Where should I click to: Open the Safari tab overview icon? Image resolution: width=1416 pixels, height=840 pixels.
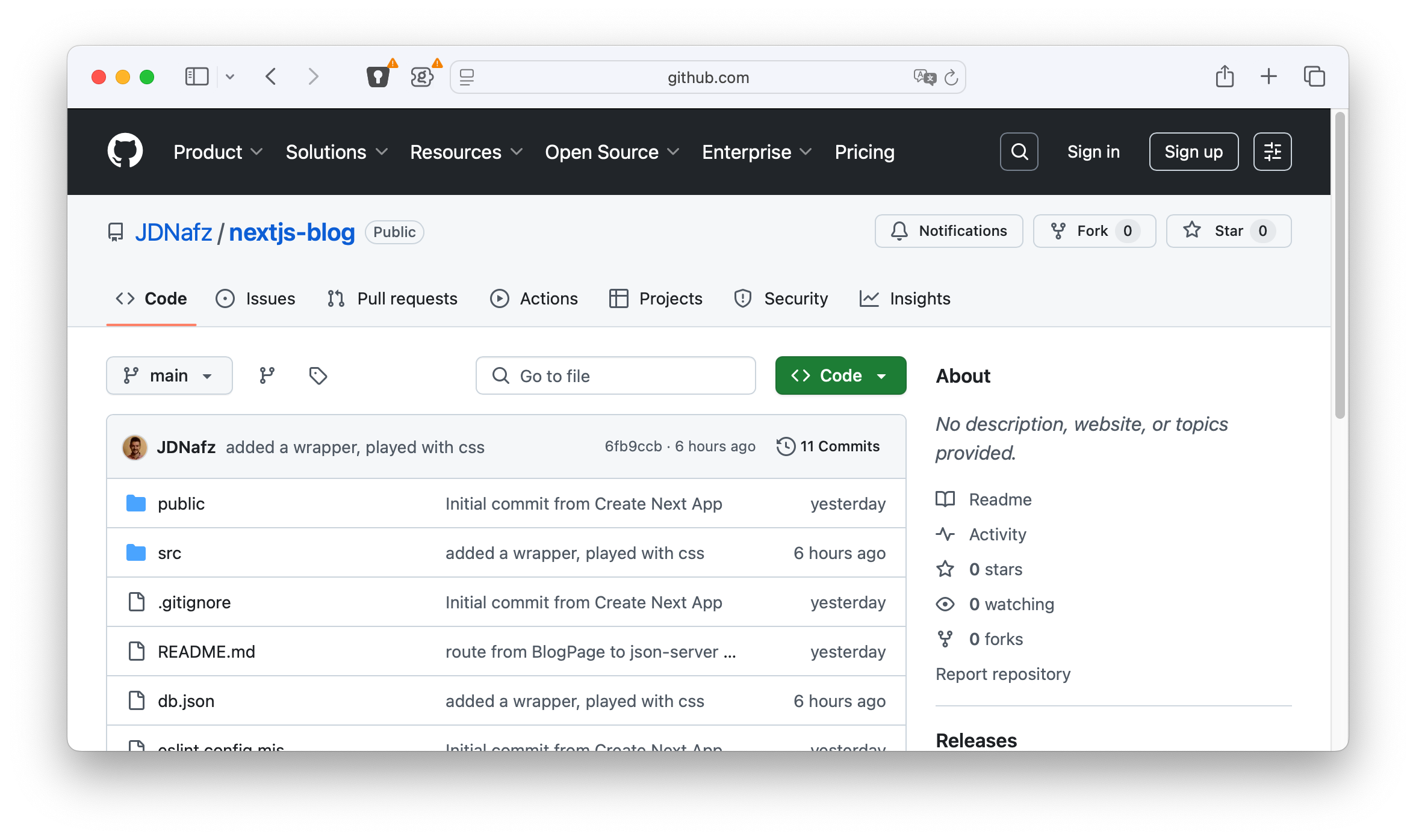[x=1314, y=76]
